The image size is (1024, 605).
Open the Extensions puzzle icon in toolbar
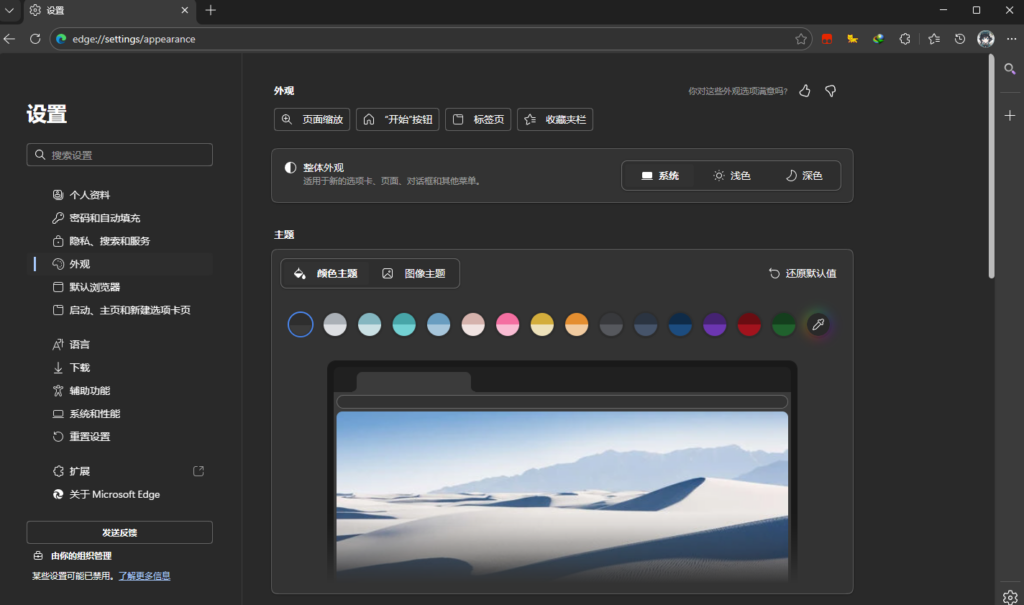[905, 39]
